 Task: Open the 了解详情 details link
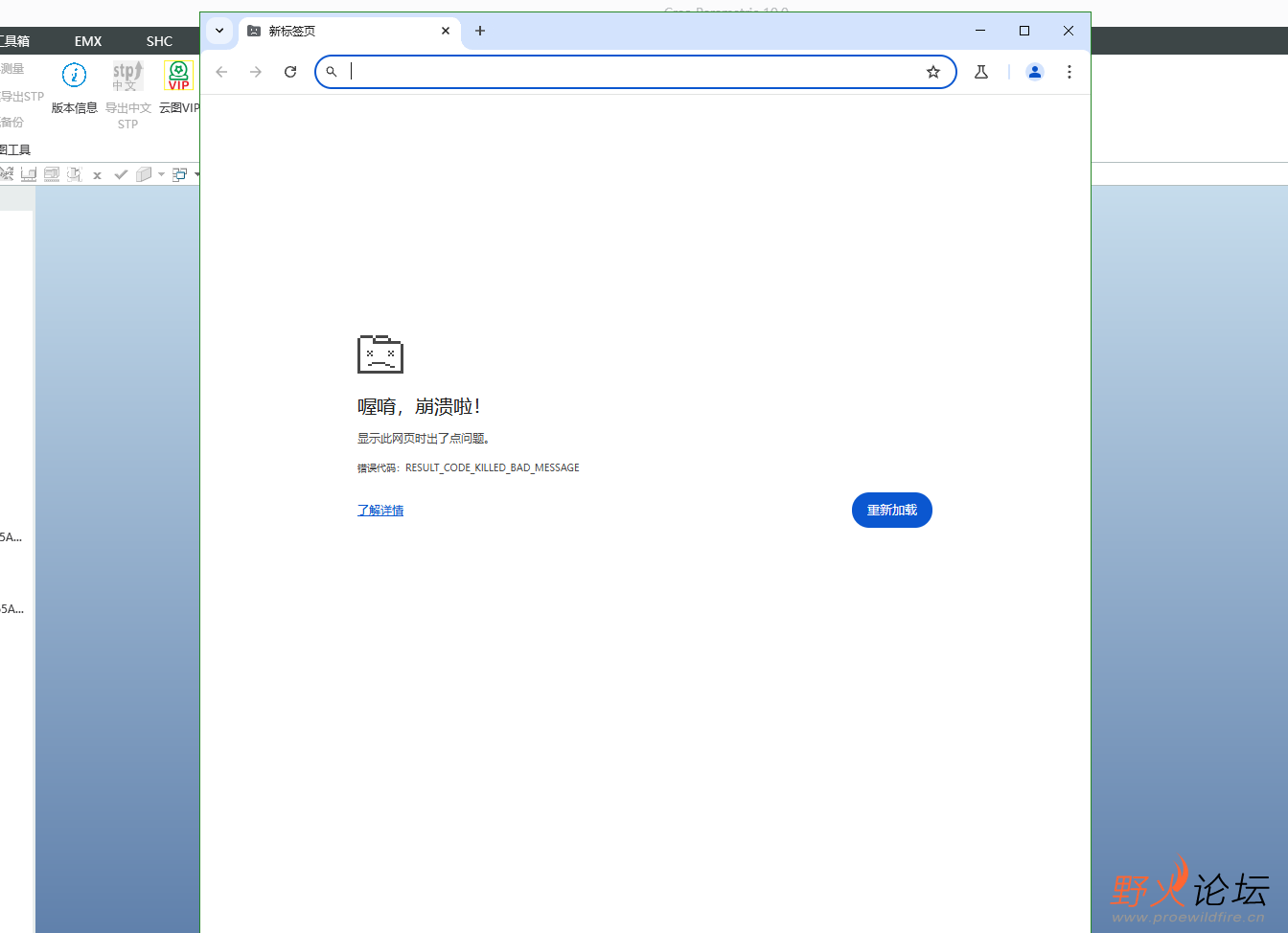379,510
